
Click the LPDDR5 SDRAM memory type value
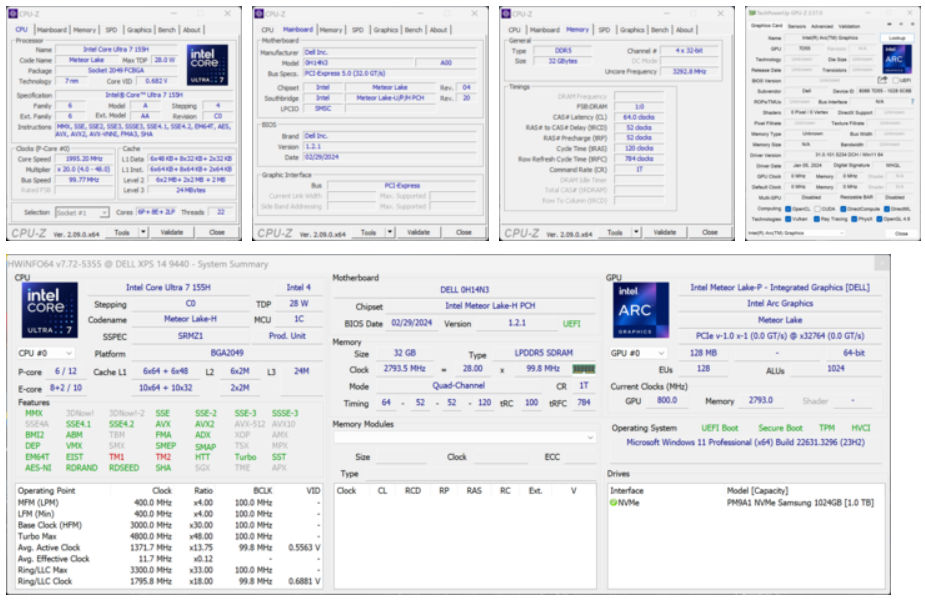pos(543,353)
